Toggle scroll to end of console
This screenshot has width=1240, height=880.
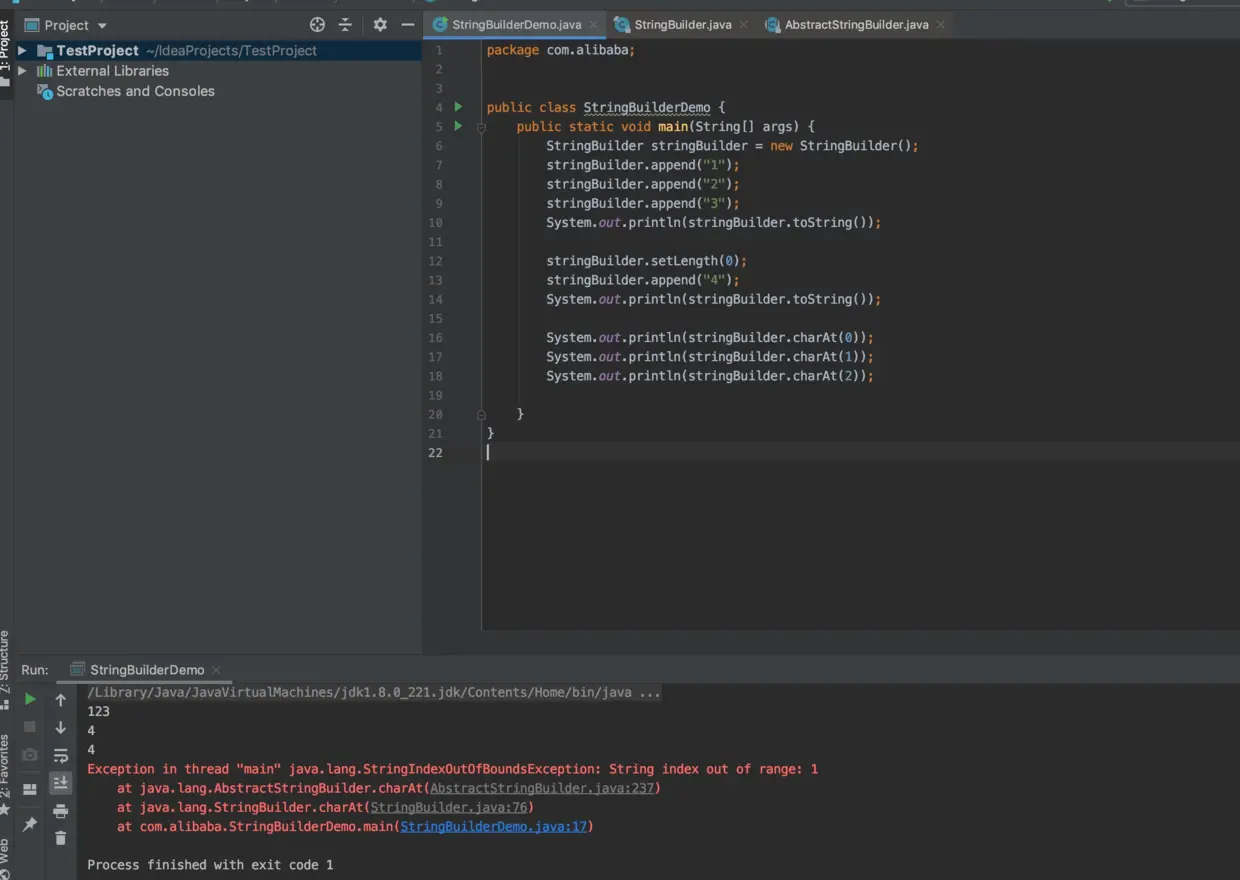pos(61,783)
